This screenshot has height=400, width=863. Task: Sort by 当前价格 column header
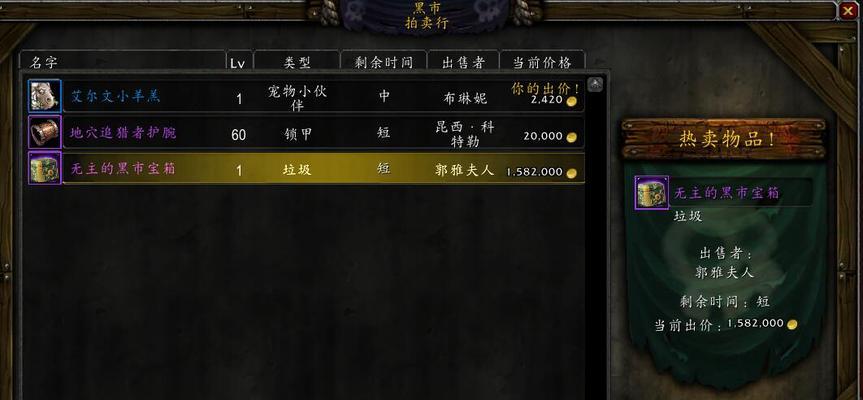(542, 61)
